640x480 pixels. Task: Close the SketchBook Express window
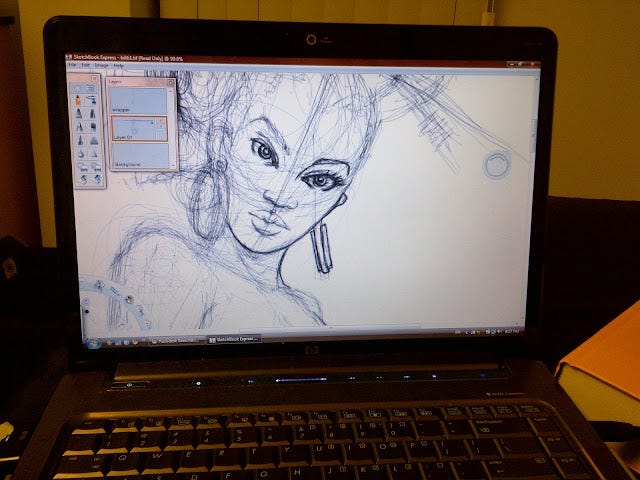click(533, 64)
